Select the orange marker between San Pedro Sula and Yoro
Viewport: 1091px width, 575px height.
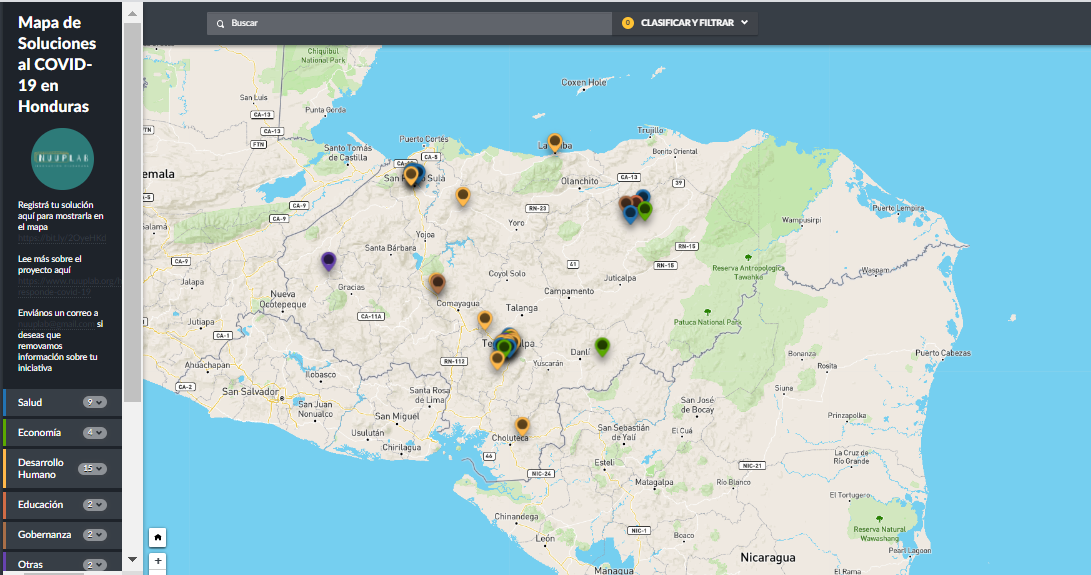pos(463,196)
